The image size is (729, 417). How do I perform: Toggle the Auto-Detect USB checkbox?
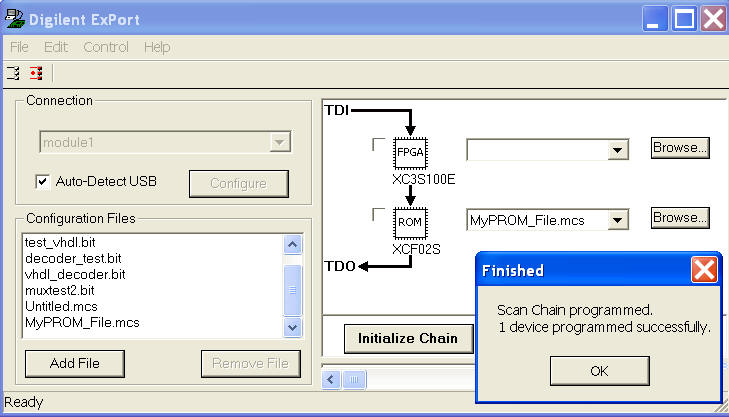(42, 182)
